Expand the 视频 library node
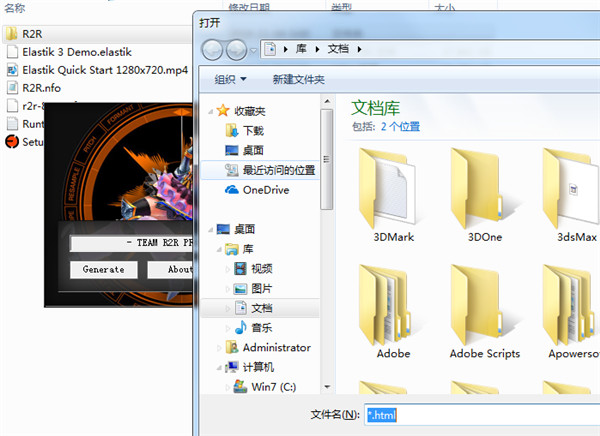 pyautogui.click(x=228, y=269)
